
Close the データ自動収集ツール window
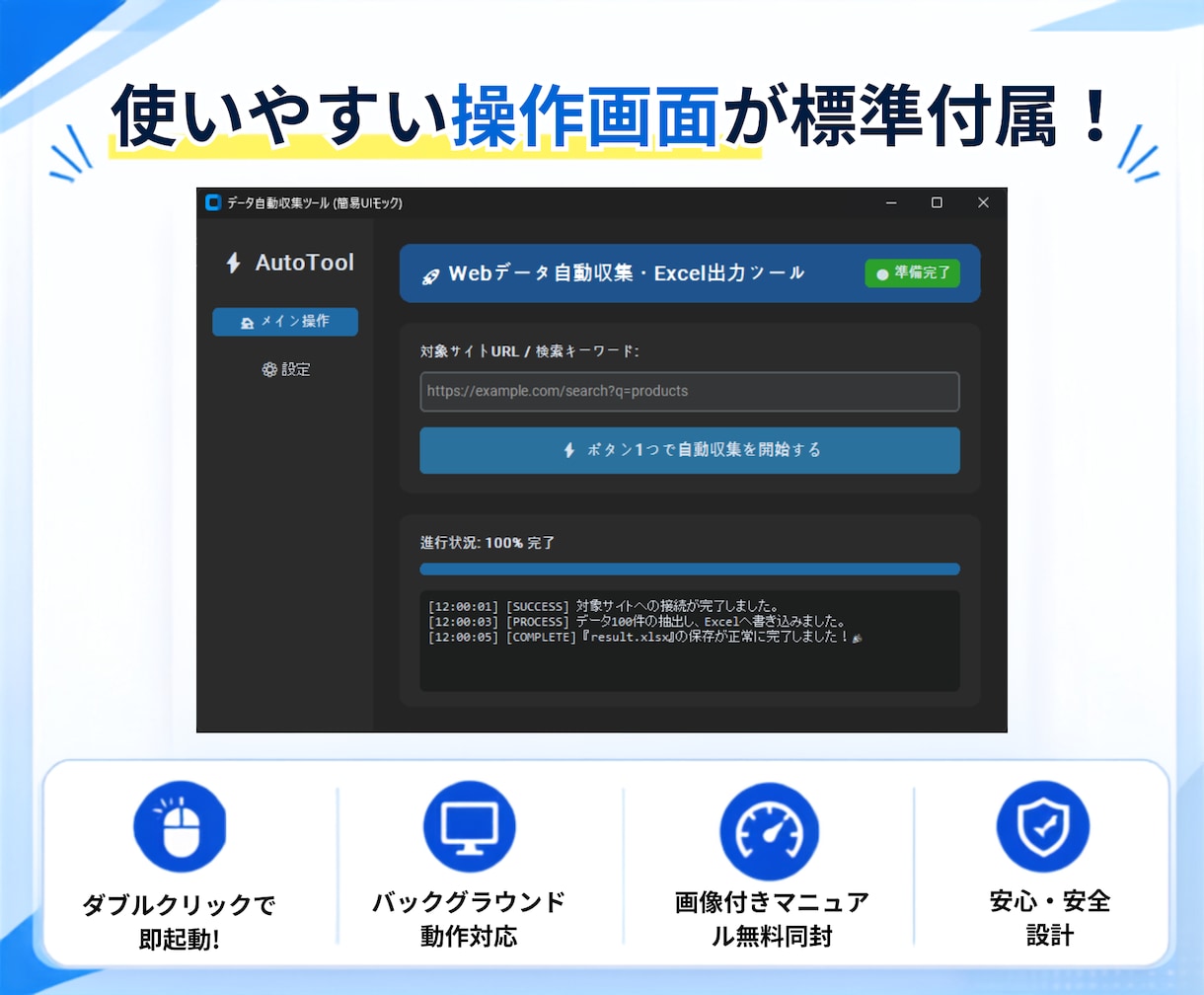(x=983, y=202)
